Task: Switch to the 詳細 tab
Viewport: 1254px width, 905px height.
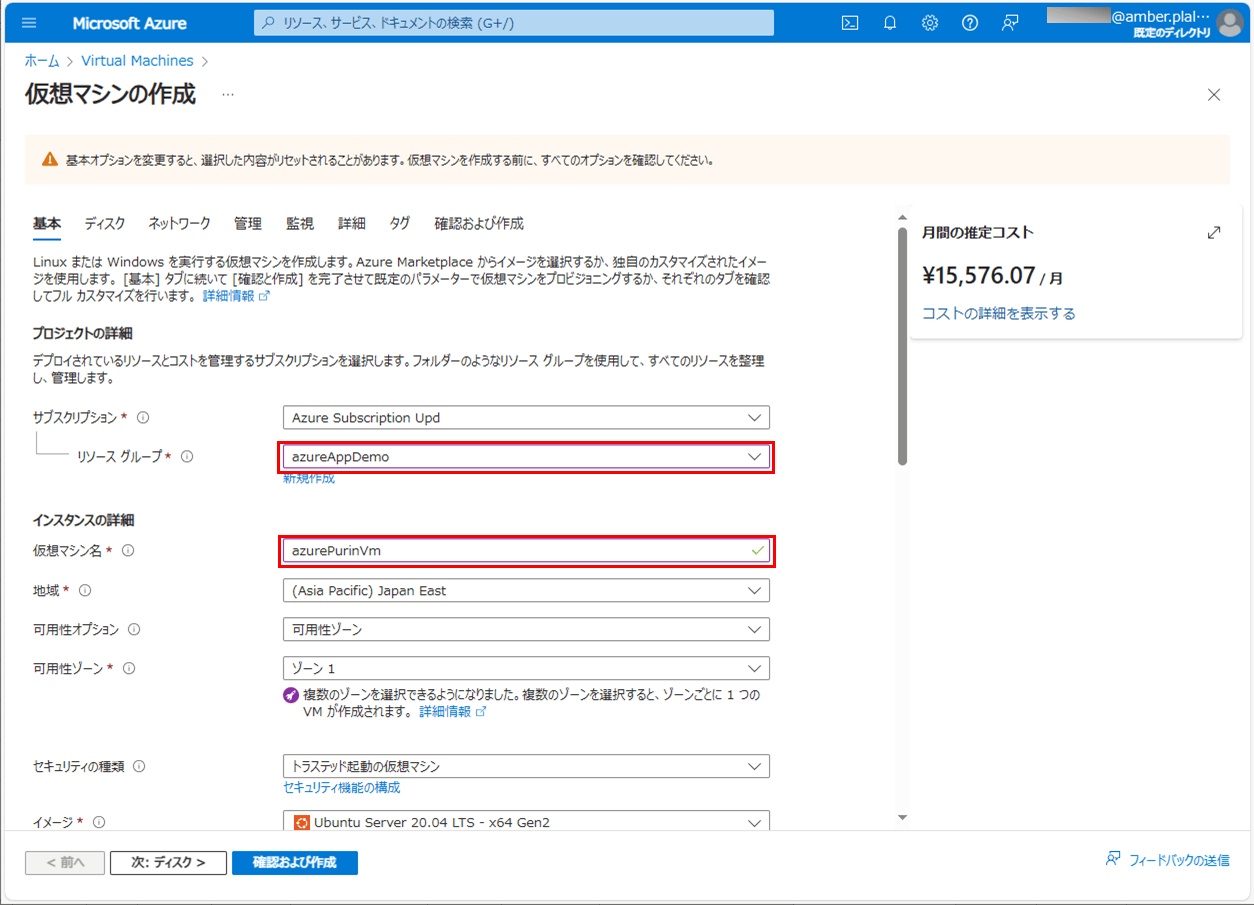Action: [352, 223]
